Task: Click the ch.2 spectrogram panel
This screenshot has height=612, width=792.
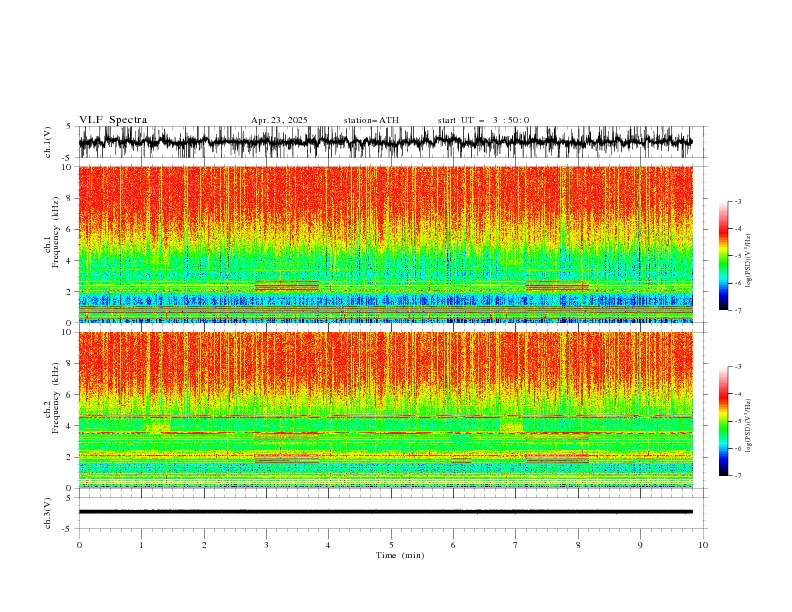Action: click(x=385, y=410)
